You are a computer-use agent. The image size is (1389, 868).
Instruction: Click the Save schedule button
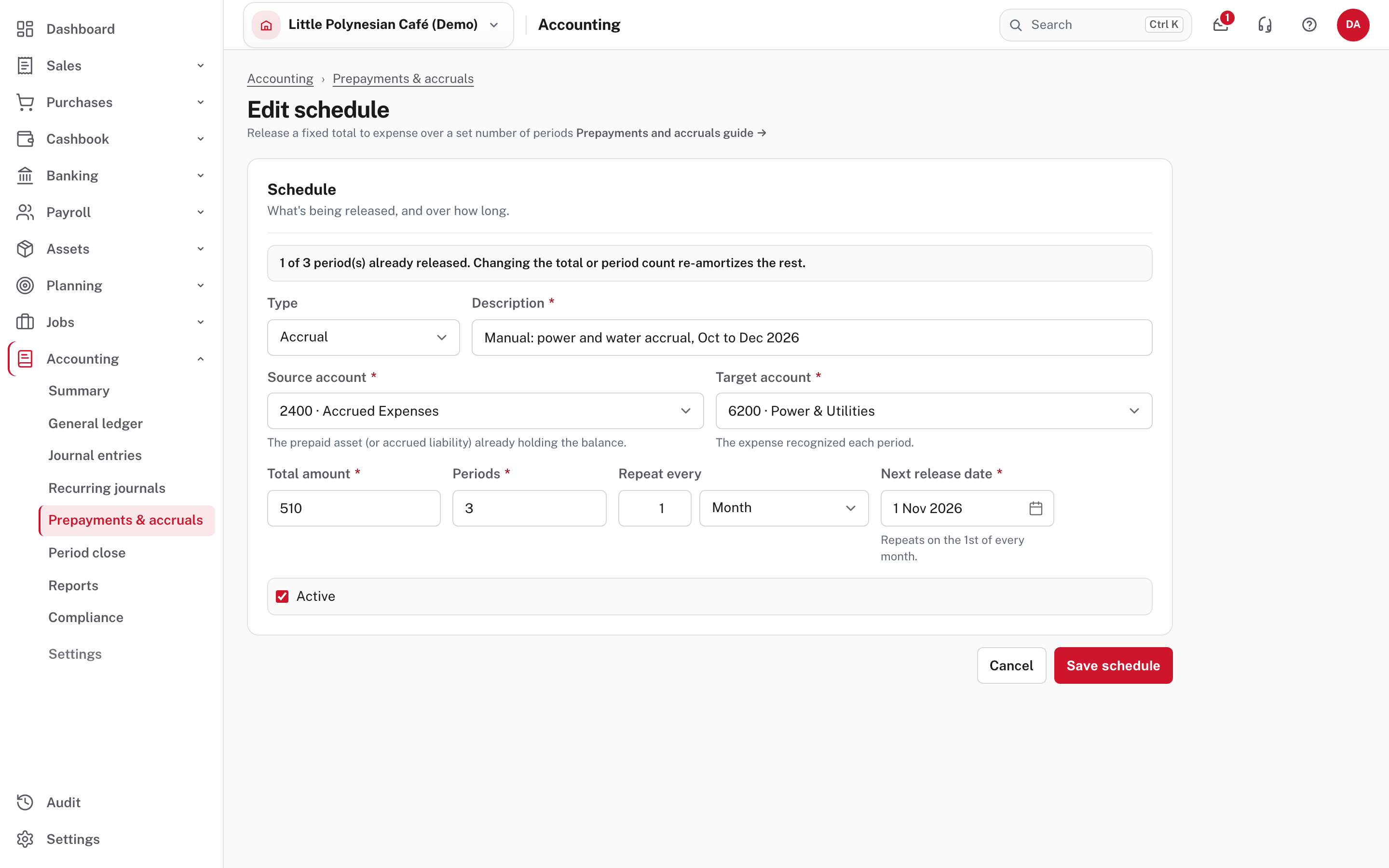pos(1113,665)
